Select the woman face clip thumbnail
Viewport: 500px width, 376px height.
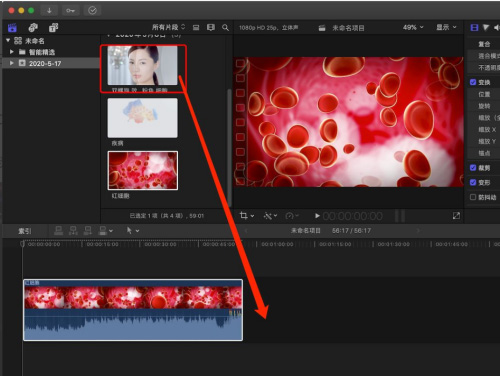(143, 65)
